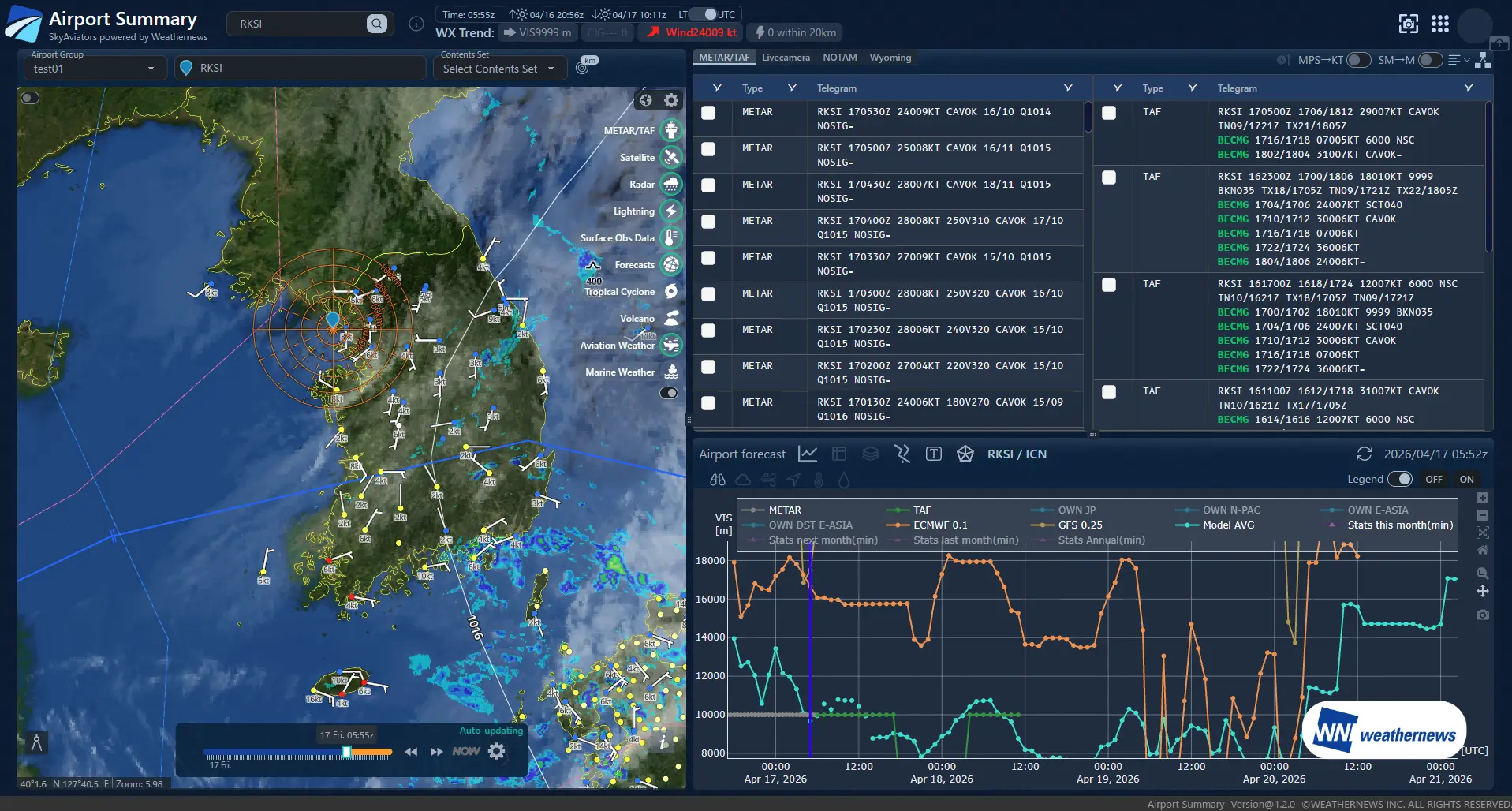Click the search magnifier beside RKSI
The height and width of the screenshot is (811, 1512).
[377, 24]
